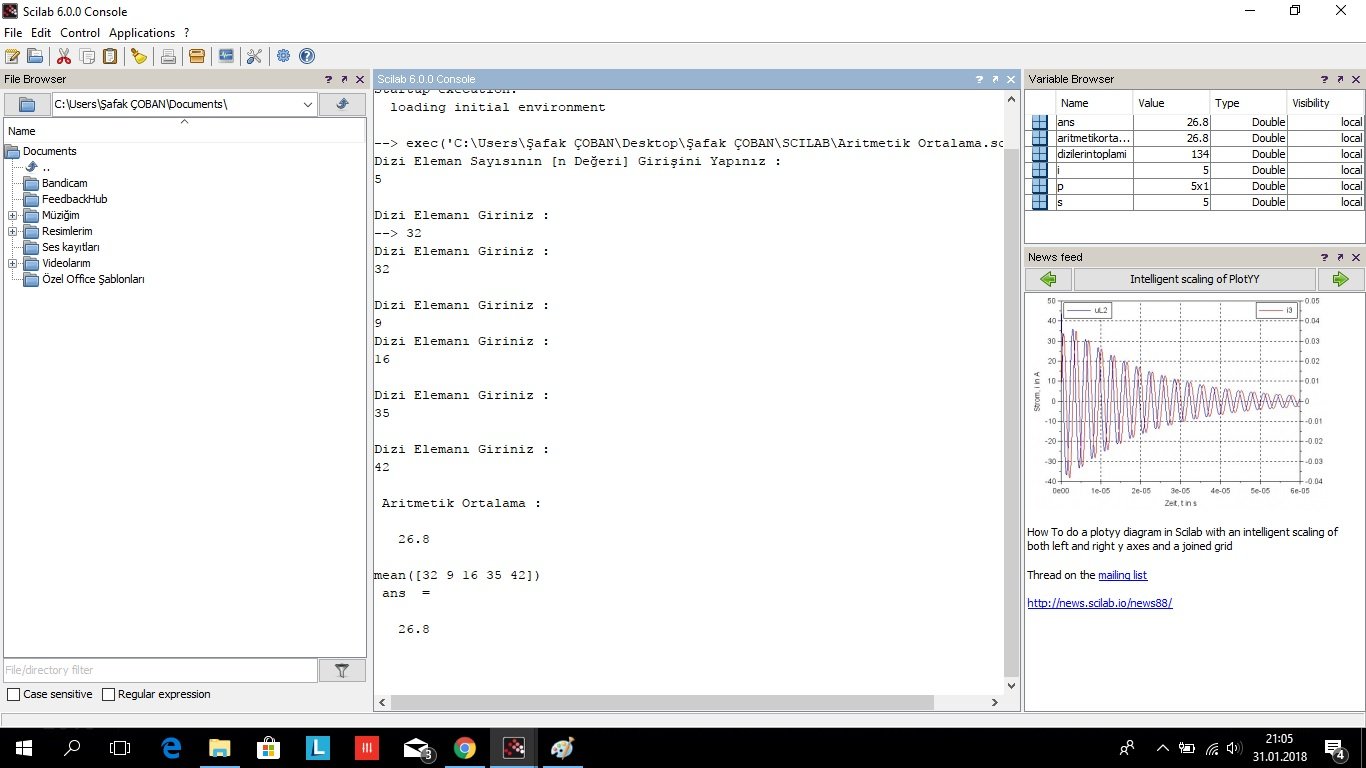Click the console vertical scrollbar
The height and width of the screenshot is (768, 1366).
pyautogui.click(x=1011, y=412)
